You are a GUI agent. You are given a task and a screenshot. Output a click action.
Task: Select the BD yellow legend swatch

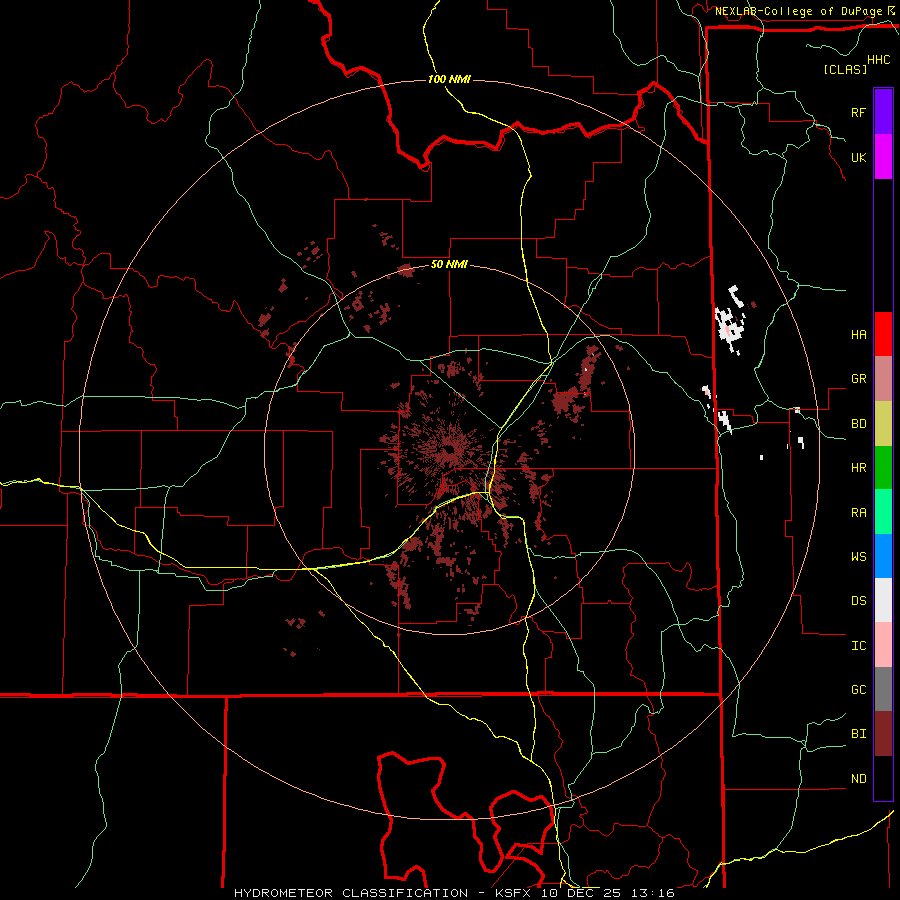point(883,424)
